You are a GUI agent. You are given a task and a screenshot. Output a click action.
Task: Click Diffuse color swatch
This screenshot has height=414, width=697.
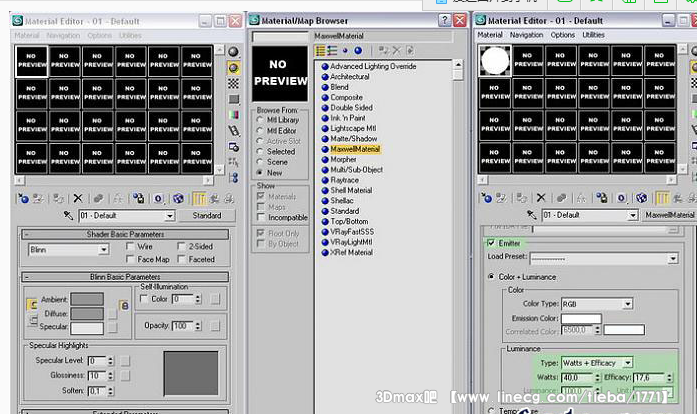(x=87, y=314)
